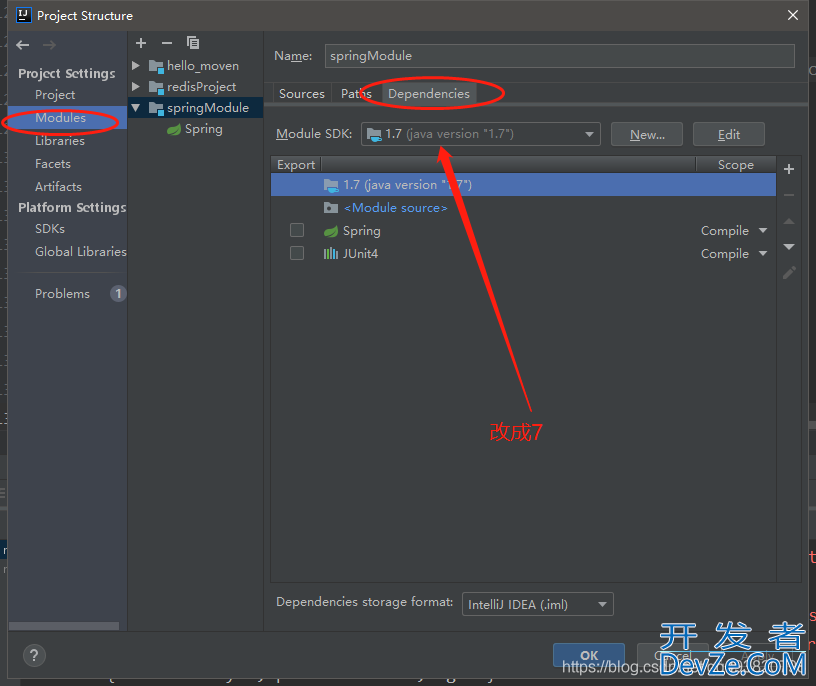Expand the redisProject module
This screenshot has width=816, height=686.
click(136, 86)
